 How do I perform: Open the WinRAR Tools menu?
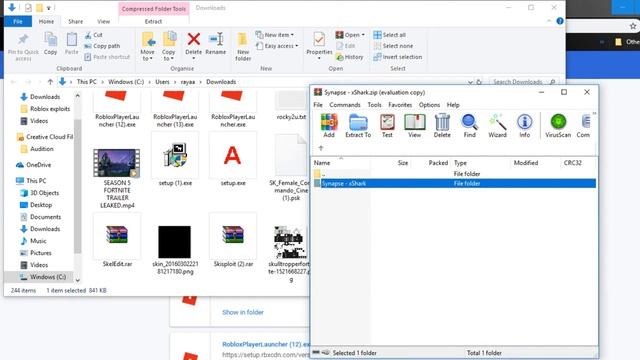coord(374,105)
